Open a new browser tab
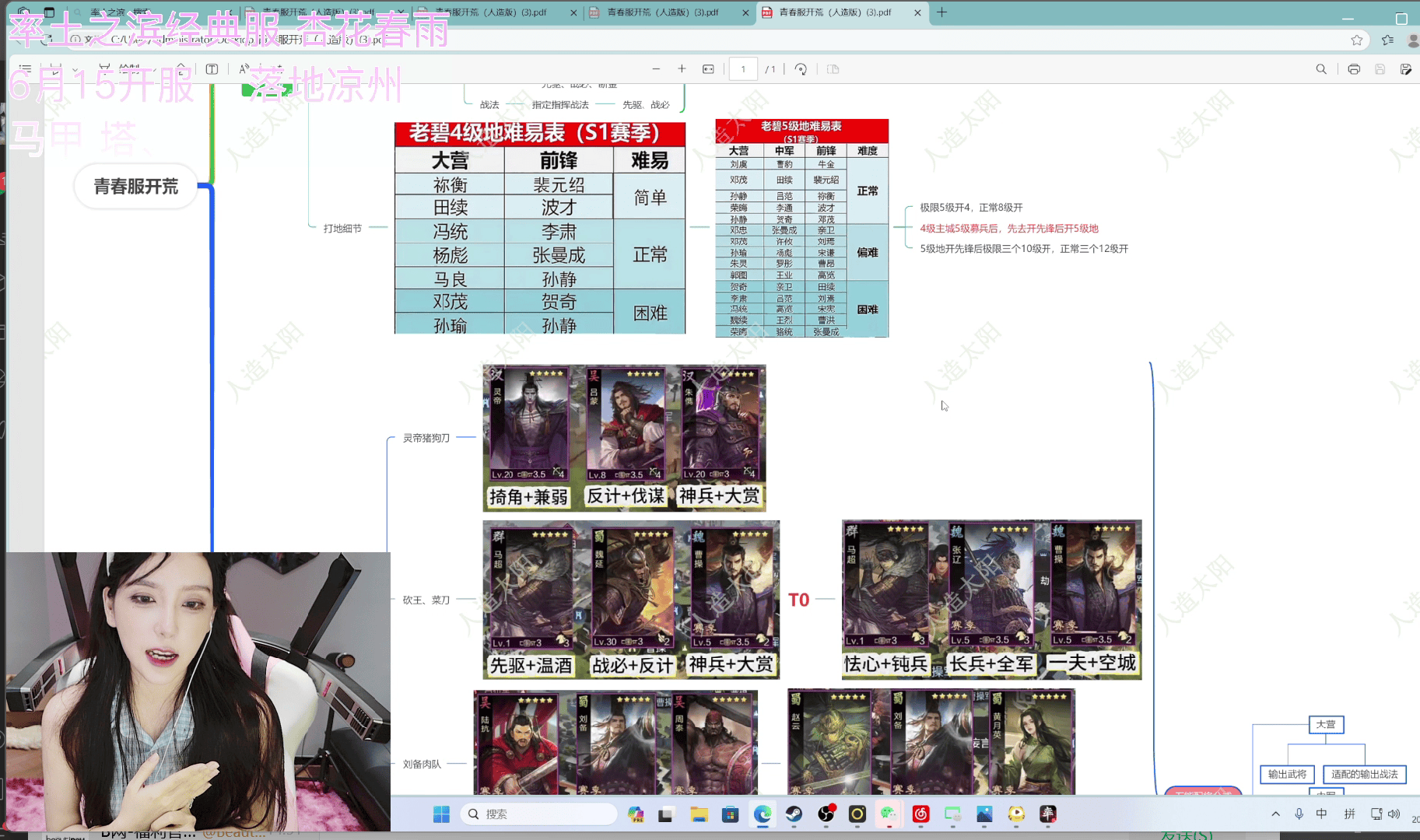Viewport: 1420px width, 840px height. coord(941,12)
